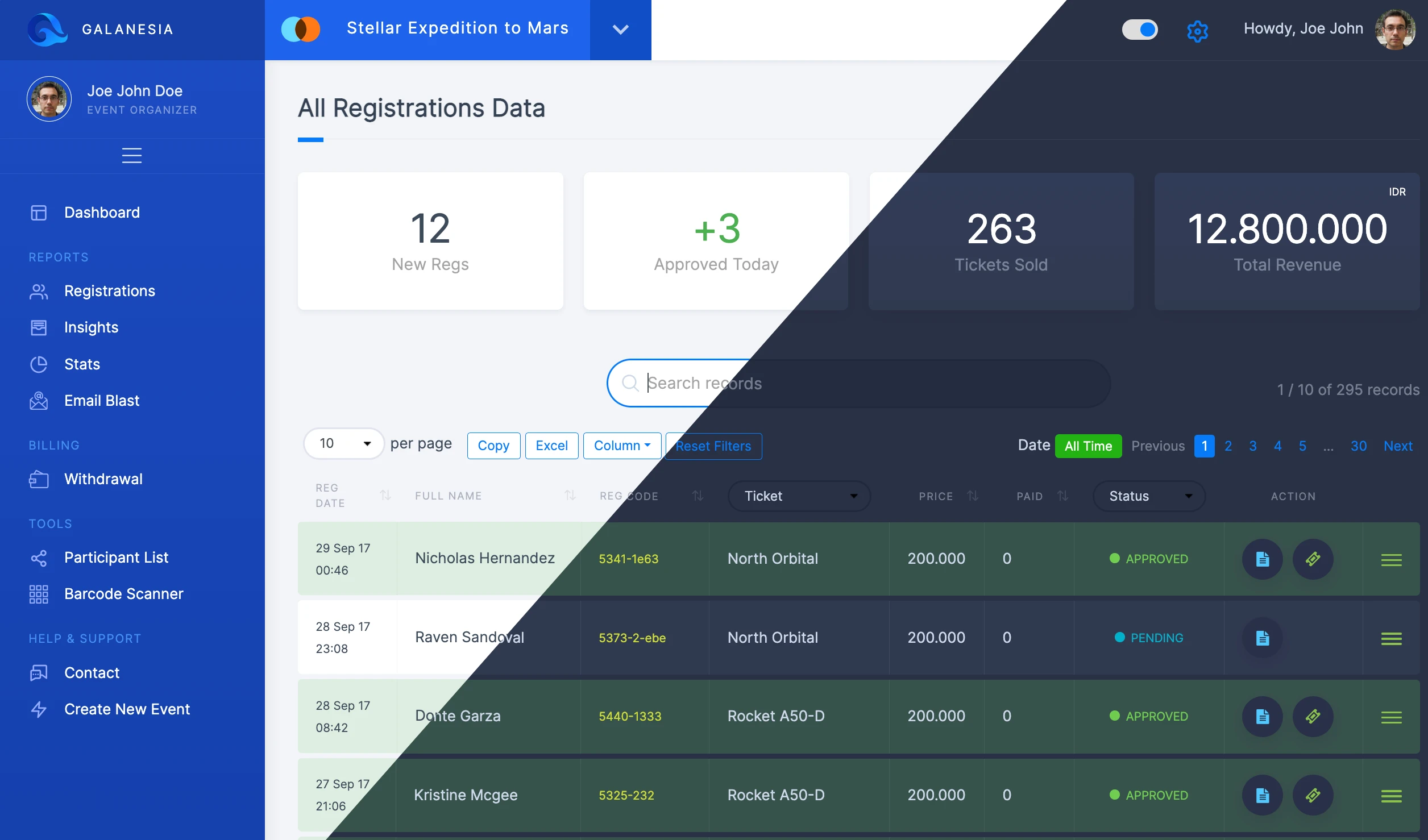Open document icon for Nicholas Hernandez row
1428x840 pixels.
[1262, 559]
